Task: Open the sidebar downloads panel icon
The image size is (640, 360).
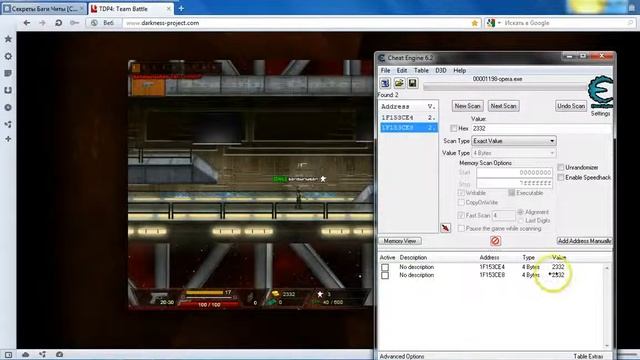Action: point(8,90)
